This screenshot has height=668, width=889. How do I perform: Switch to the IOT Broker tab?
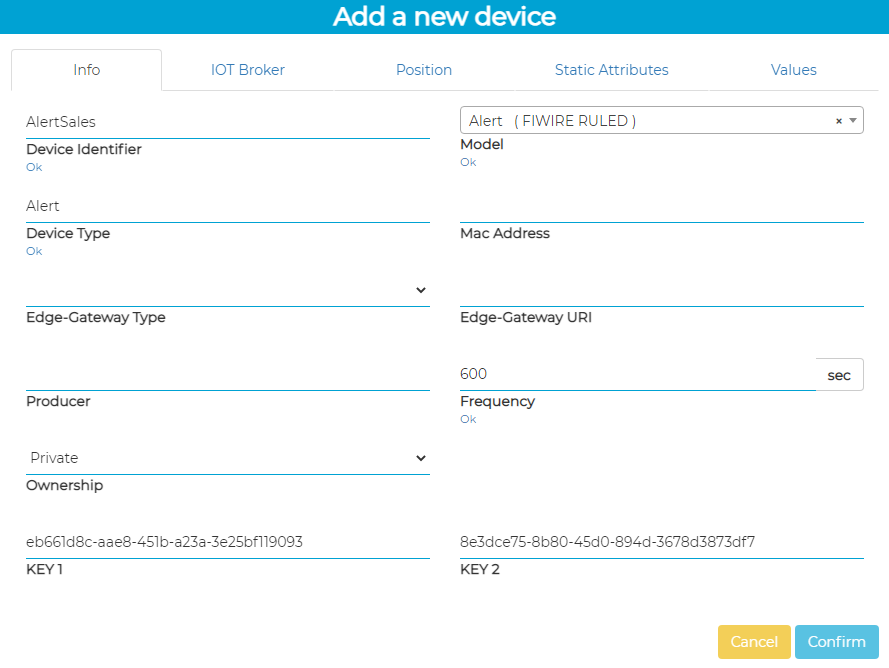pos(248,70)
